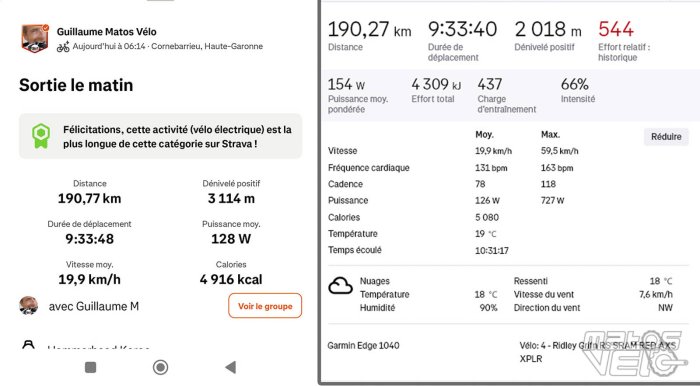The image size is (700, 386).
Task: Tap Android recent apps square button
Action: click(x=91, y=367)
